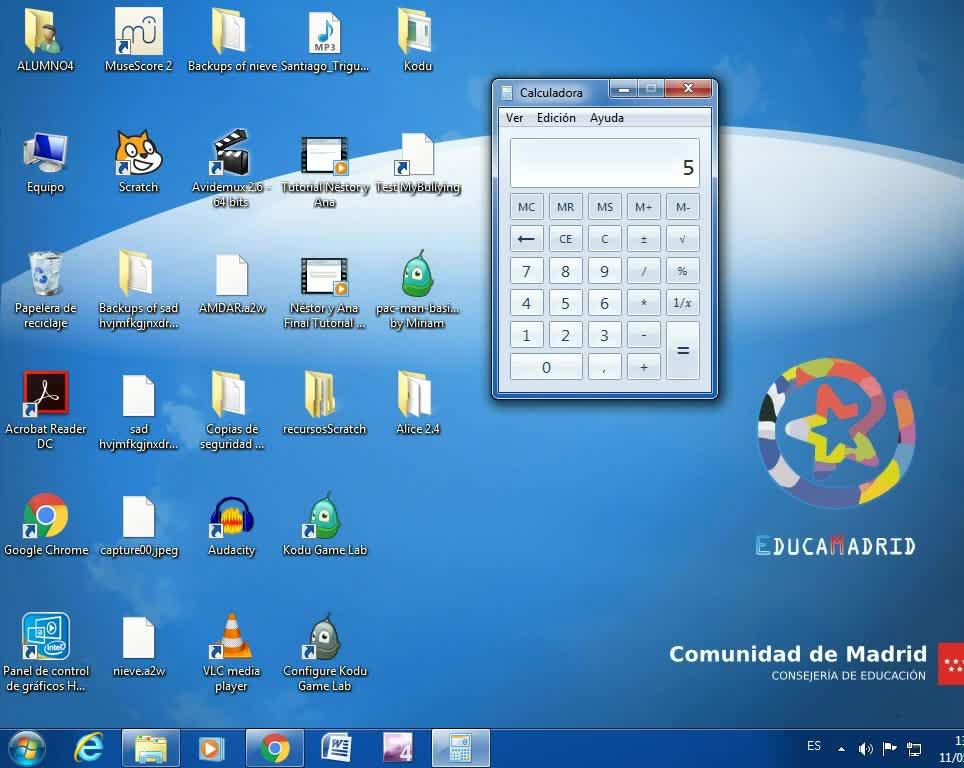Open Windows Media Player taskbar icon

pos(211,748)
